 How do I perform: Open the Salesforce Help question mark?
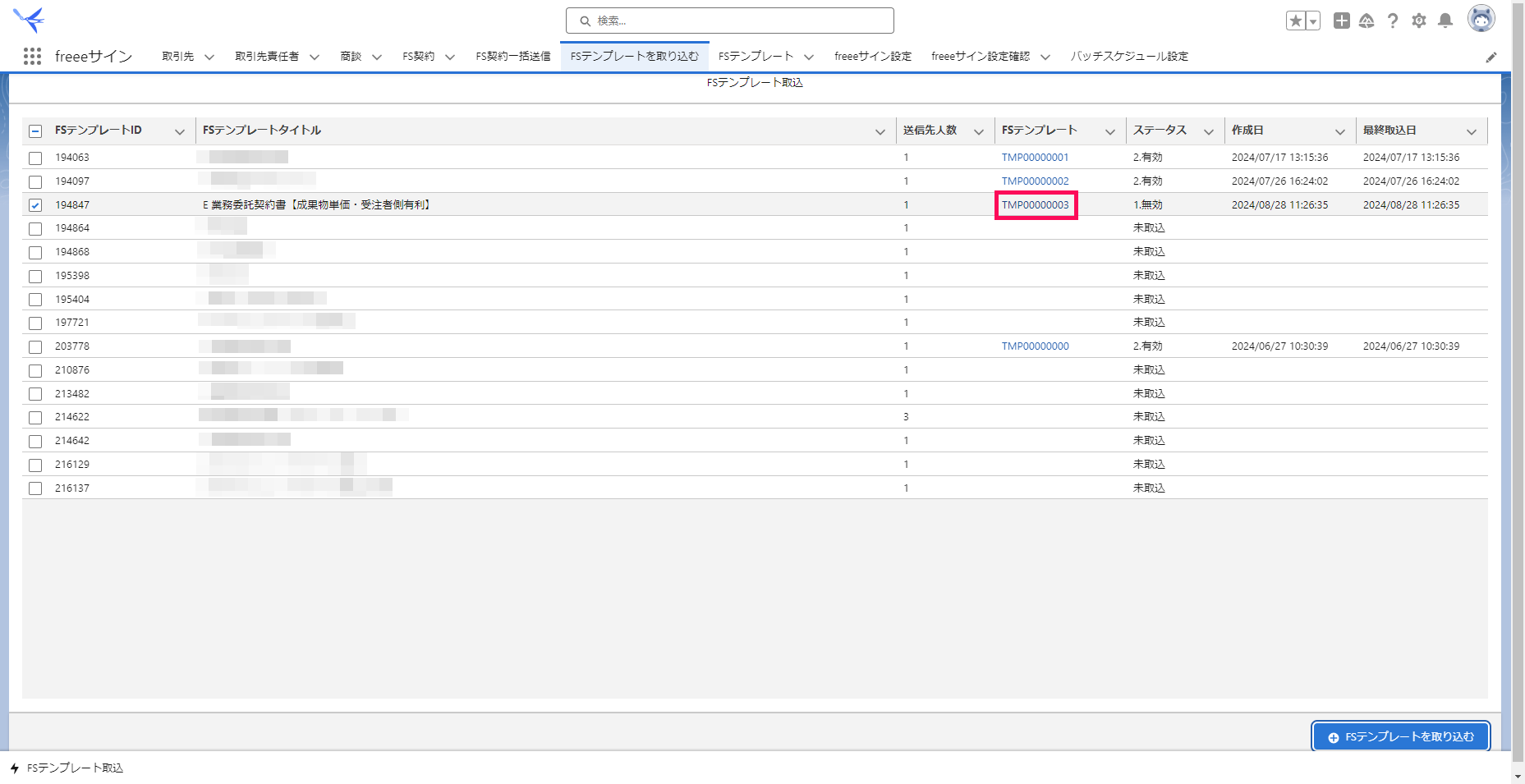(x=1393, y=21)
